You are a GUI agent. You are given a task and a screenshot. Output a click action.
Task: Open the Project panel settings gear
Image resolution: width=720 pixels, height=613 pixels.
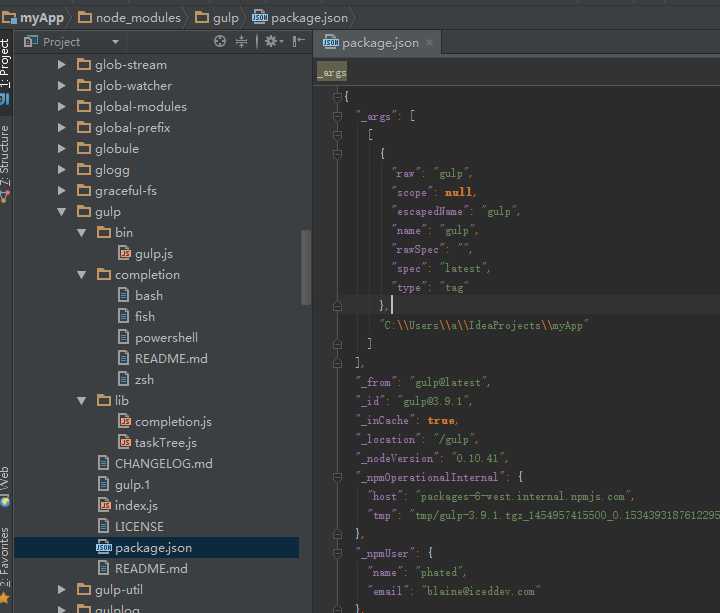274,41
